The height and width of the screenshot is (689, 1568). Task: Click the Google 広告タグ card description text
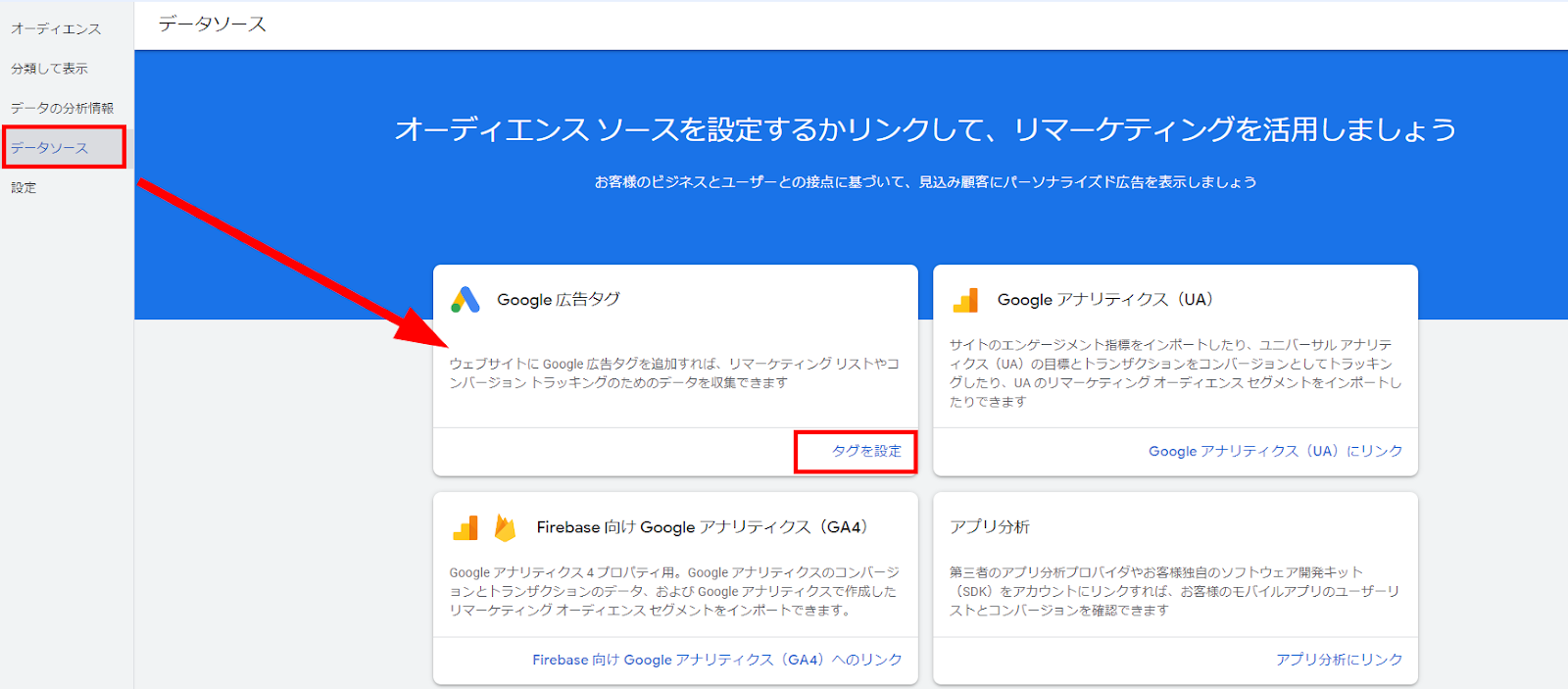coord(674,373)
